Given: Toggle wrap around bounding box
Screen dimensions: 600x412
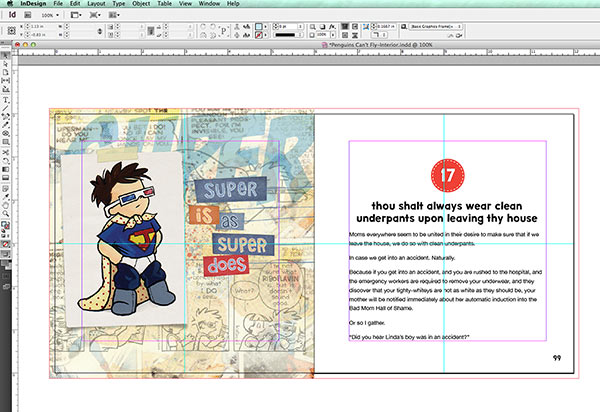Looking at the screenshot, I should 355,26.
